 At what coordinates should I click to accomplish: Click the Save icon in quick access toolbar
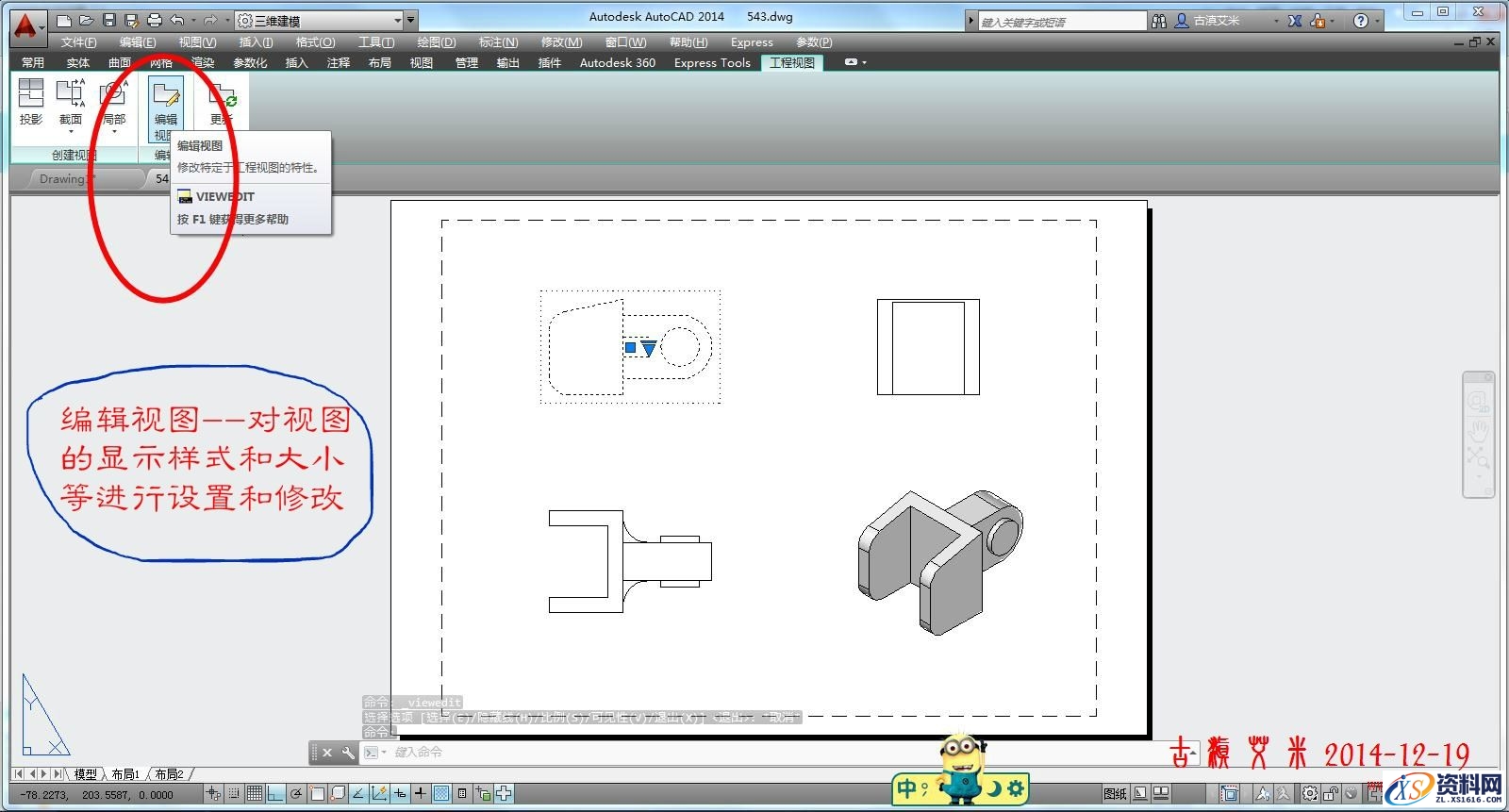tap(109, 20)
